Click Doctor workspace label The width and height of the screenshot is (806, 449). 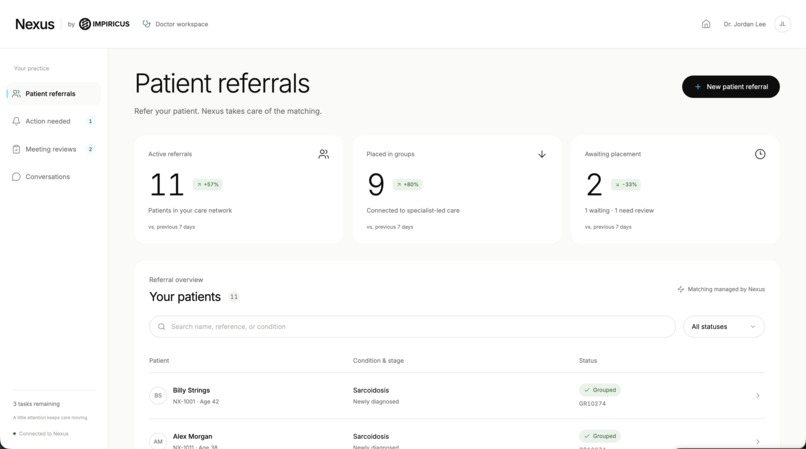pos(181,24)
